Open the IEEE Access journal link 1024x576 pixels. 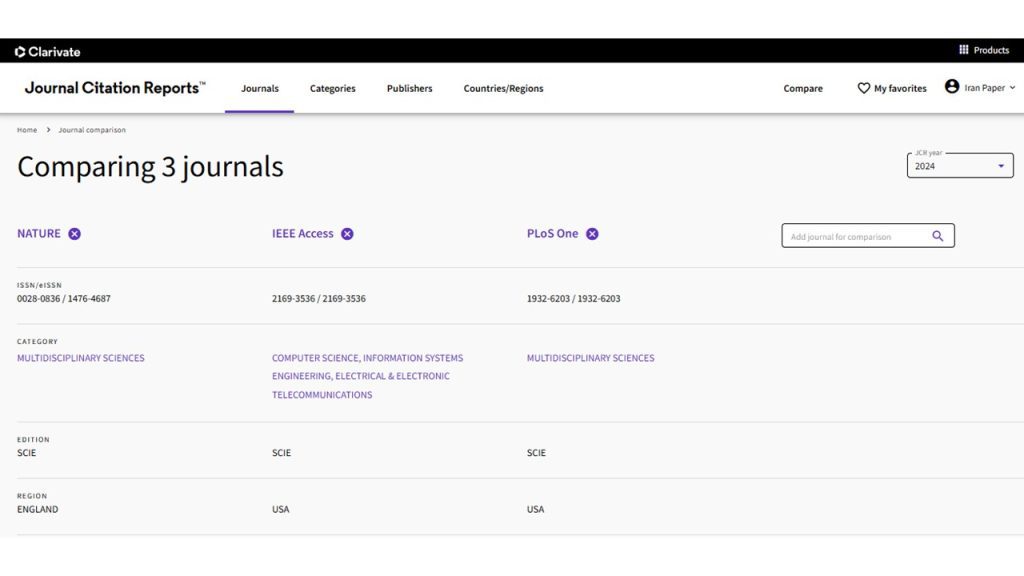pos(302,234)
